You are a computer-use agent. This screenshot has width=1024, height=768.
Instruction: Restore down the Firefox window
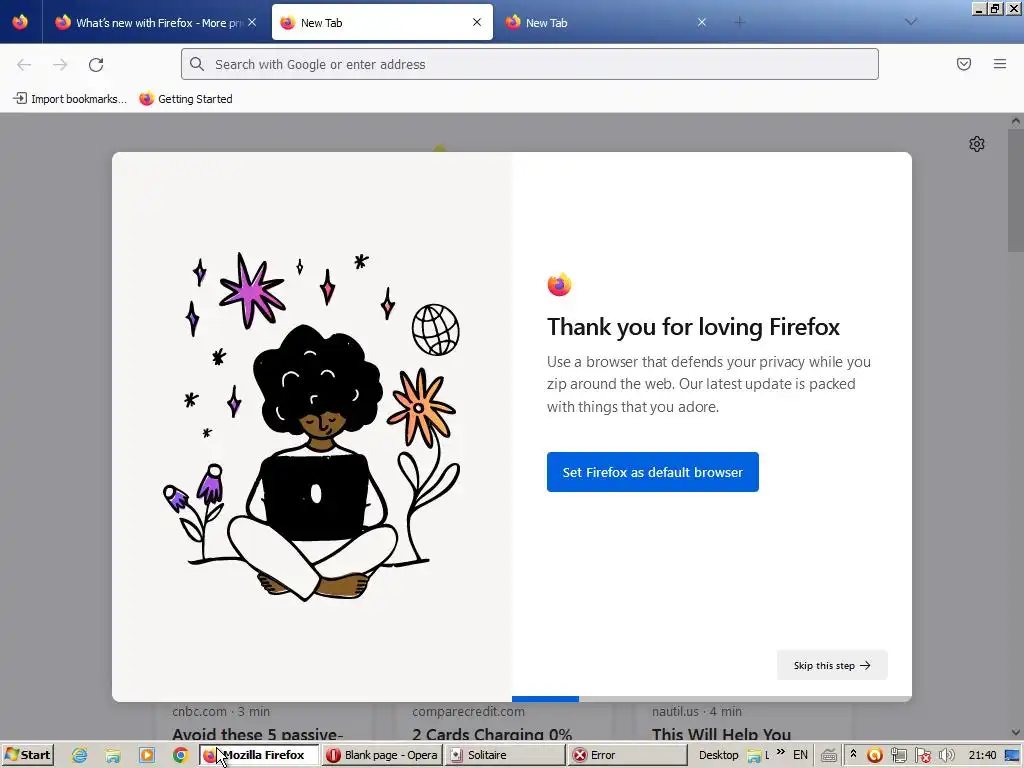995,8
